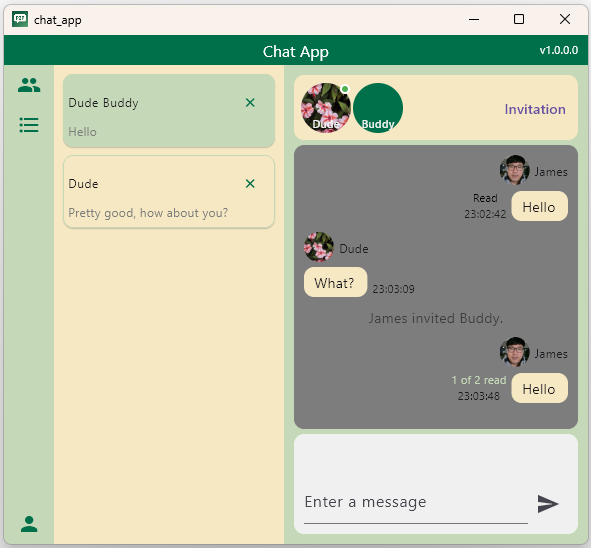The width and height of the screenshot is (591, 548).
Task: Click Dude's avatar beside What? message
Action: pyautogui.click(x=319, y=247)
